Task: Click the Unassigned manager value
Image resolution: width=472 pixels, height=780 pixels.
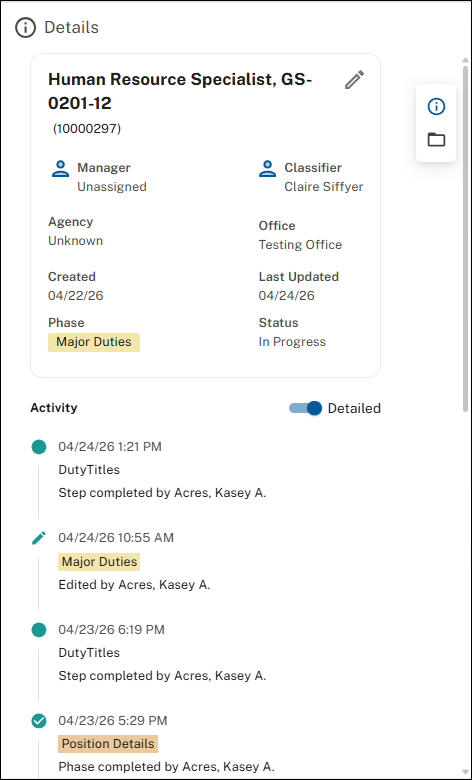Action: pyautogui.click(x=112, y=187)
